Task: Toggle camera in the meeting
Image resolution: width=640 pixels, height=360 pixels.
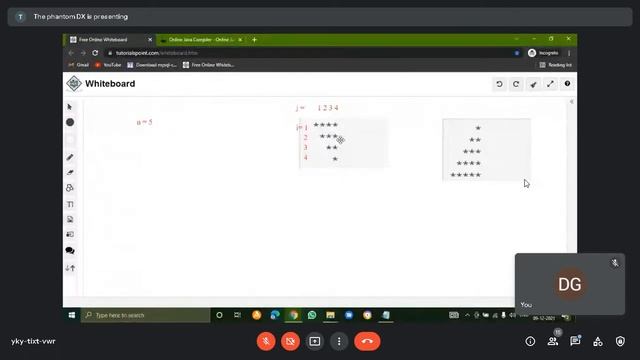Action: 290,341
